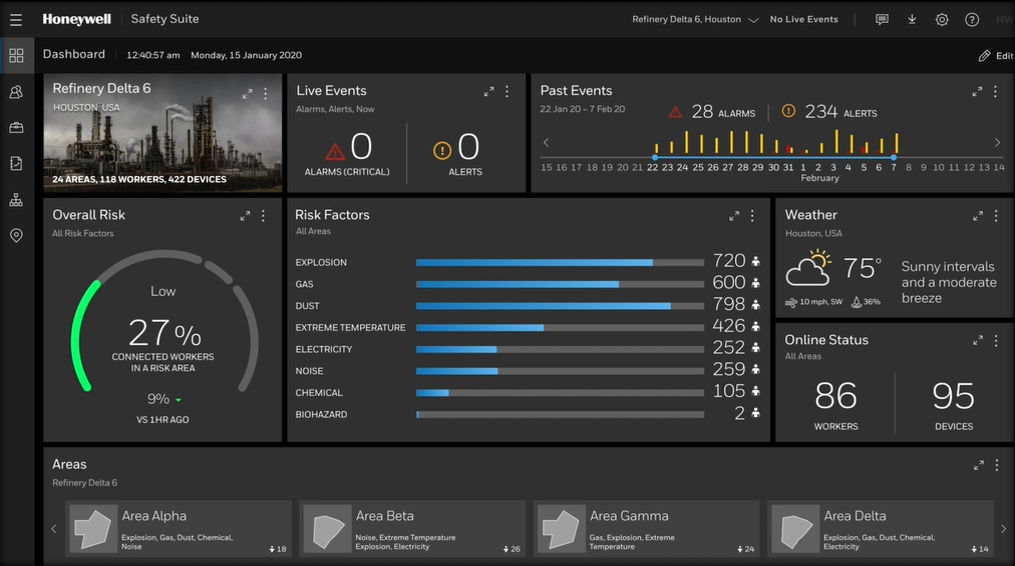
Task: Open the location pin icon in sidebar
Action: [16, 236]
